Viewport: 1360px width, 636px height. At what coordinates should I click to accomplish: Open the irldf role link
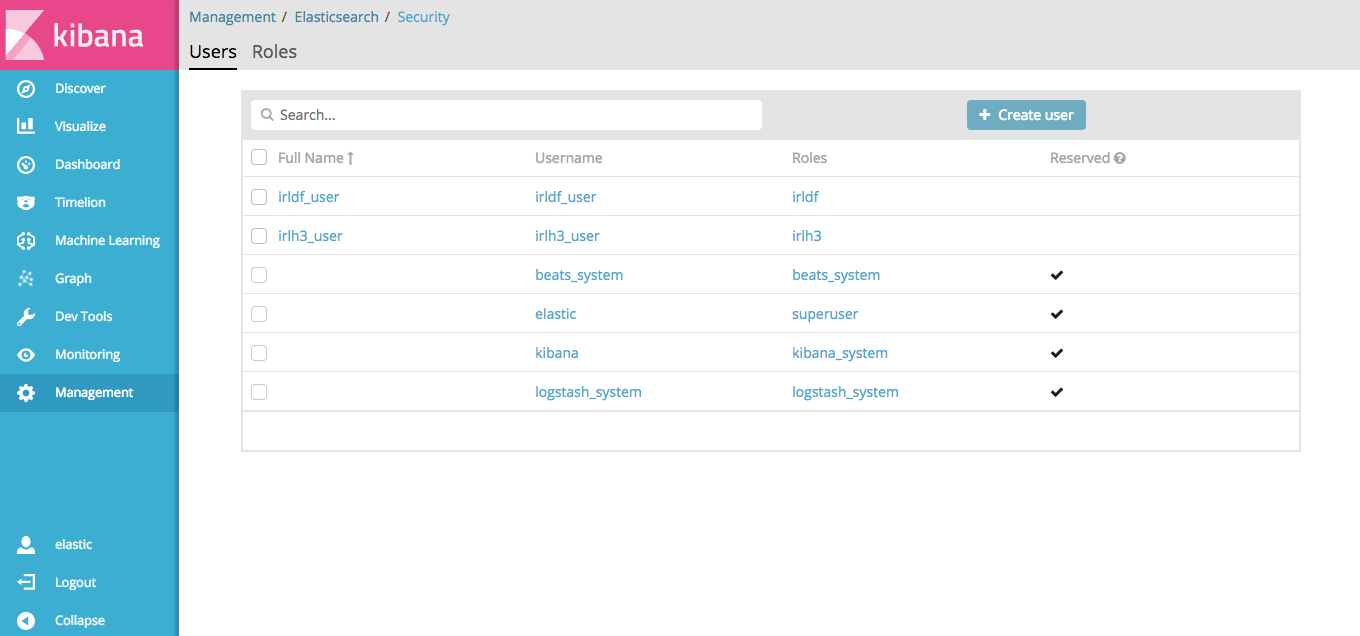click(x=805, y=197)
